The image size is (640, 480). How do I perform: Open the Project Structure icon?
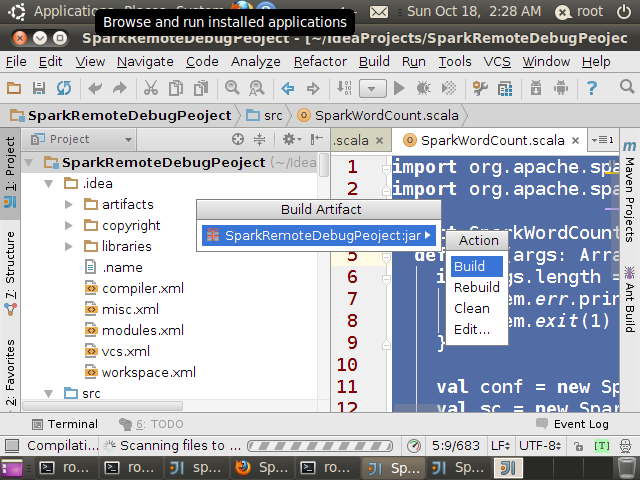click(x=505, y=88)
